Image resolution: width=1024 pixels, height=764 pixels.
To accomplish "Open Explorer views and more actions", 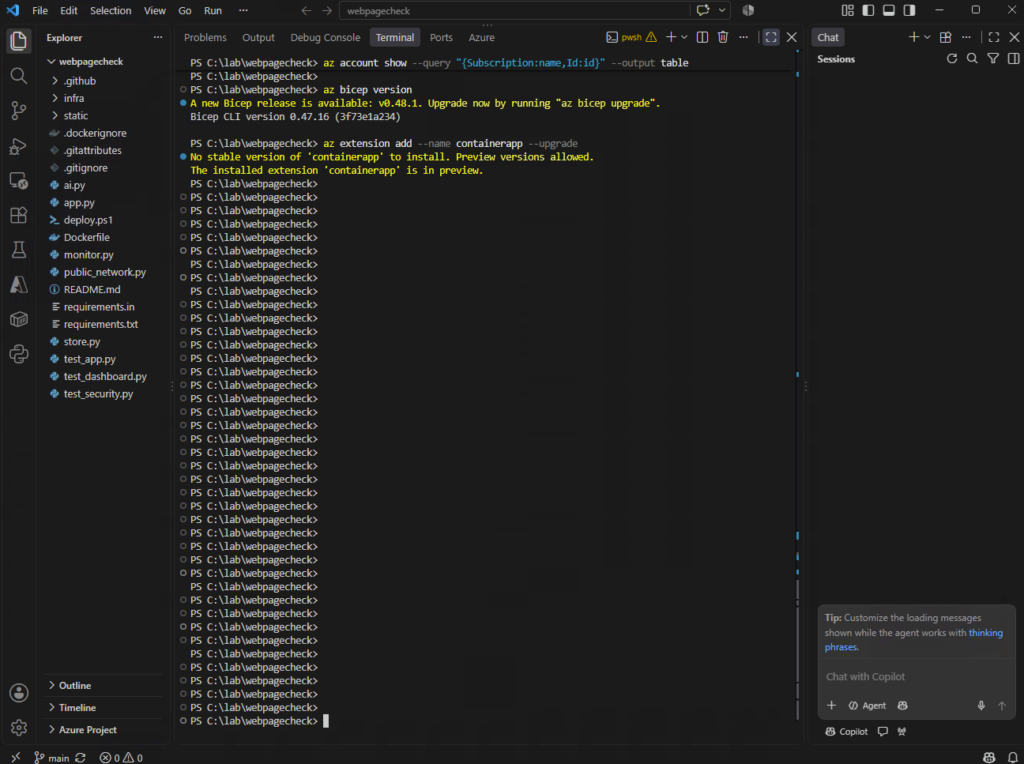I will tap(157, 37).
